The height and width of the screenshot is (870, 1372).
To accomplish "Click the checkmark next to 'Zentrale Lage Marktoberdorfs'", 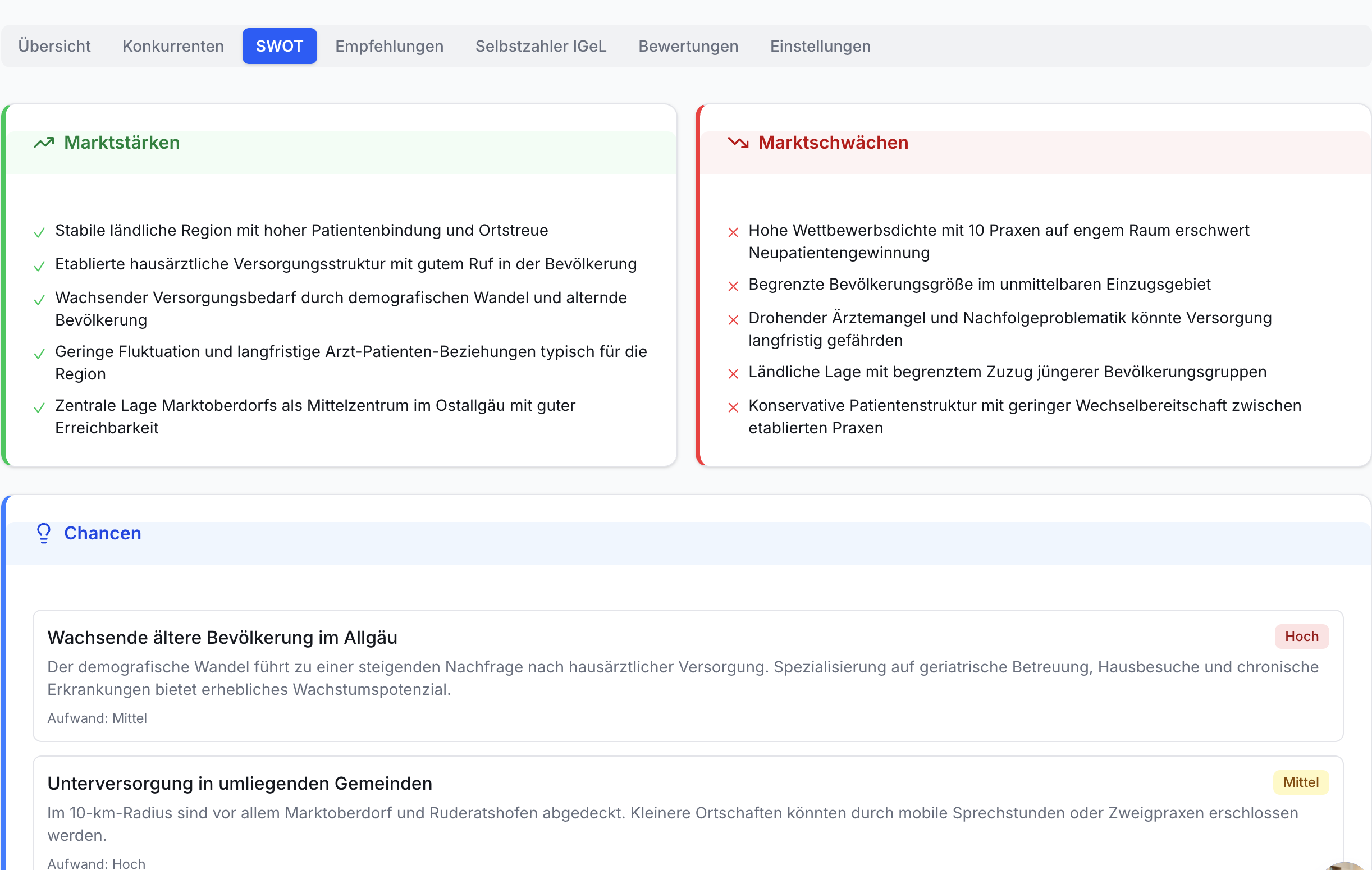I will coord(39,407).
